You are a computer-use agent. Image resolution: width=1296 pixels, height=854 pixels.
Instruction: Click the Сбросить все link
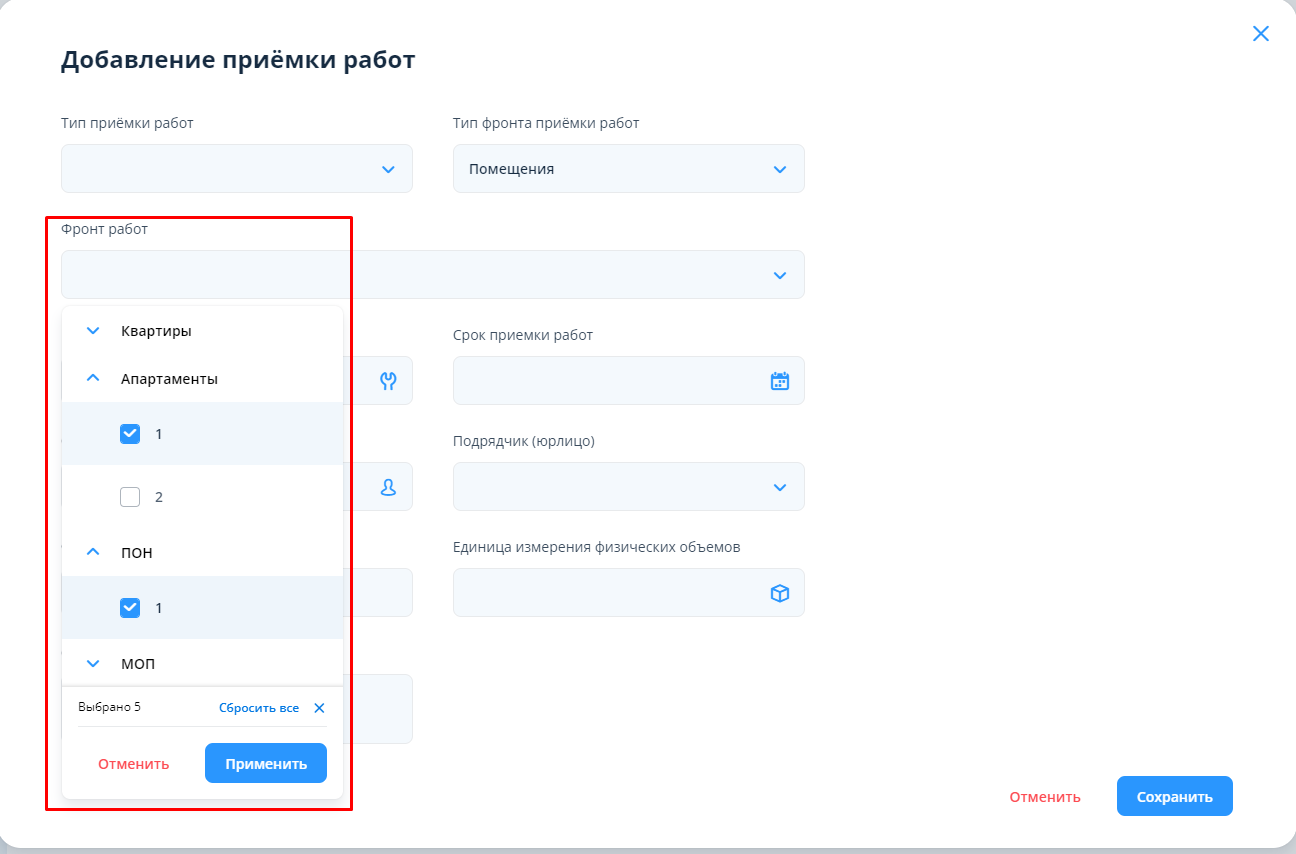259,708
